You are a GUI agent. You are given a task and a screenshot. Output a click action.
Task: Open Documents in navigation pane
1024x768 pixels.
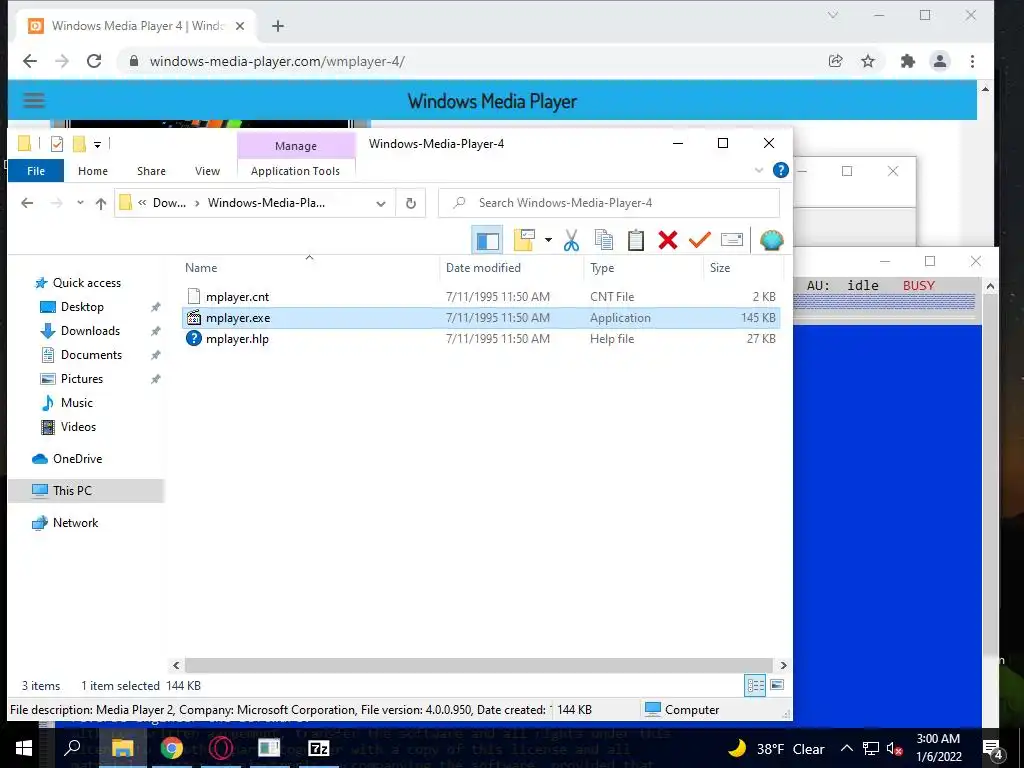91,355
